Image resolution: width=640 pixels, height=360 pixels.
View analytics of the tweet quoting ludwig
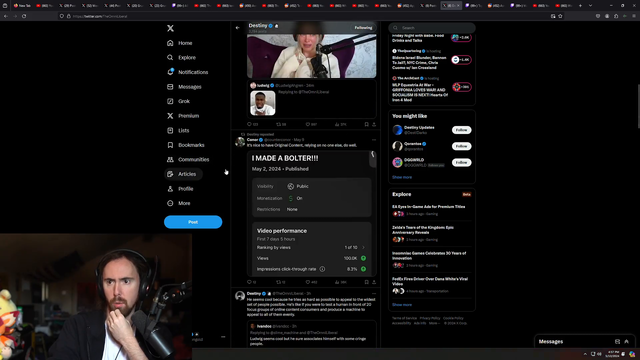(x=337, y=124)
